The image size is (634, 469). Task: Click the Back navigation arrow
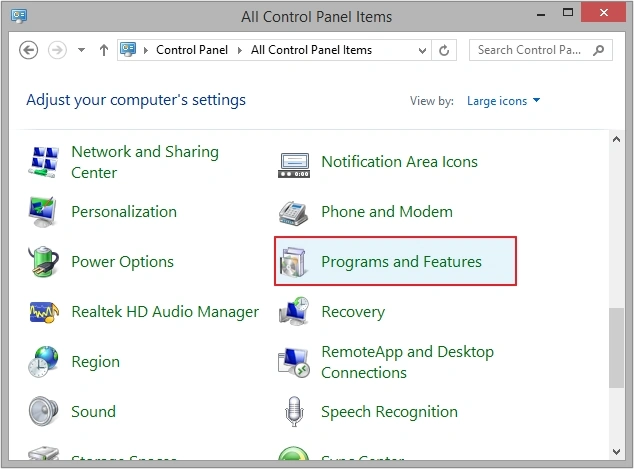(x=29, y=50)
